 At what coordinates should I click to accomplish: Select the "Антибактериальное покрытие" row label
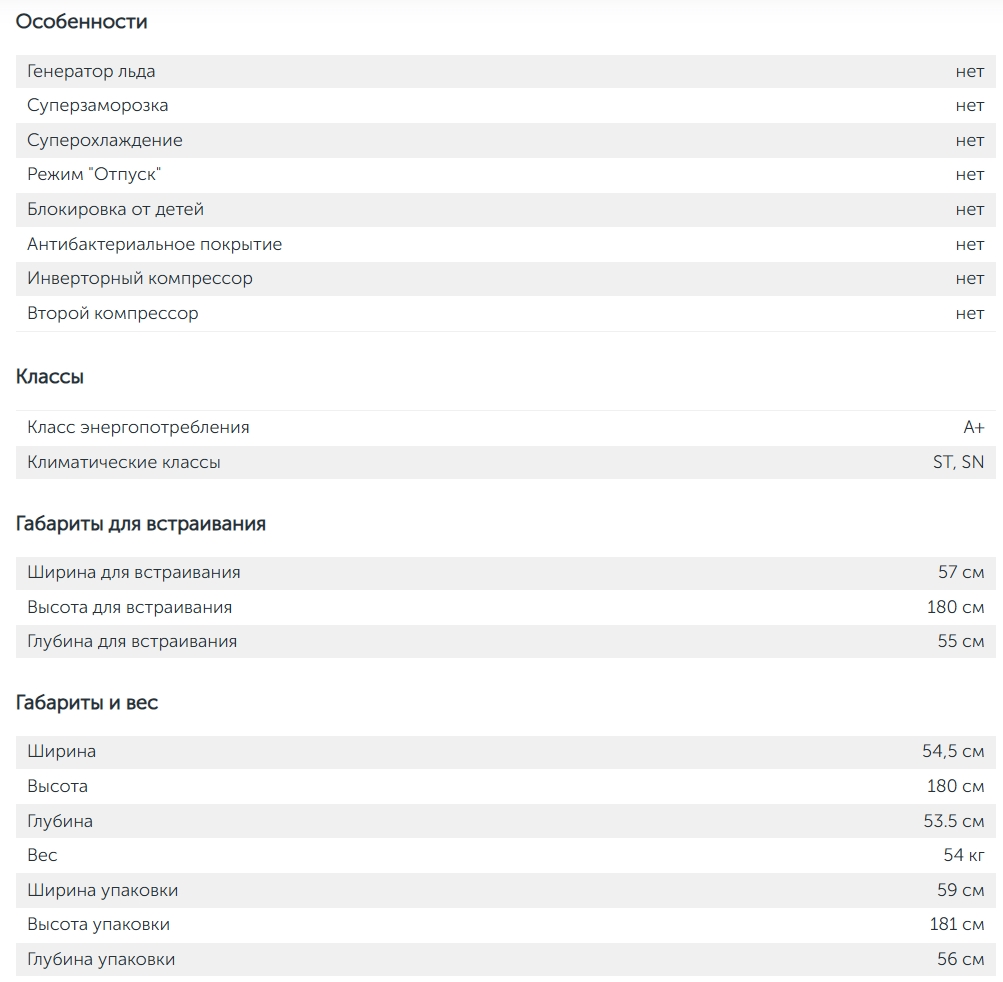tap(154, 244)
